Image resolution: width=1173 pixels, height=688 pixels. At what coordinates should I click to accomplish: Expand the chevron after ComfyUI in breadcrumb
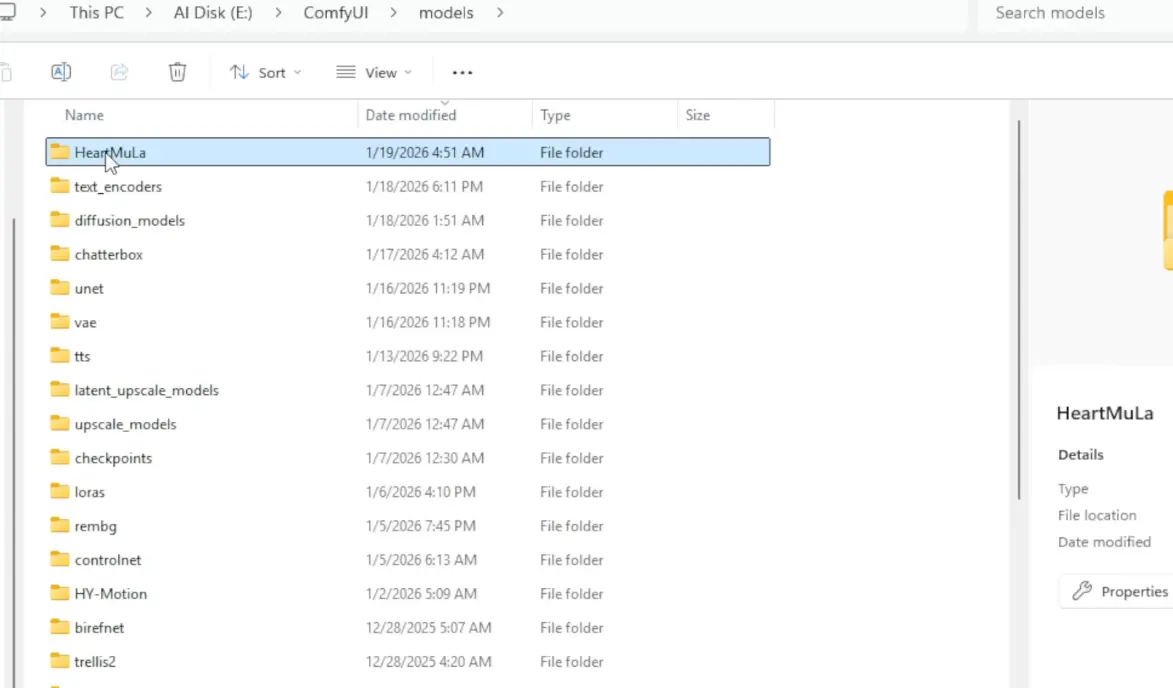[393, 13]
